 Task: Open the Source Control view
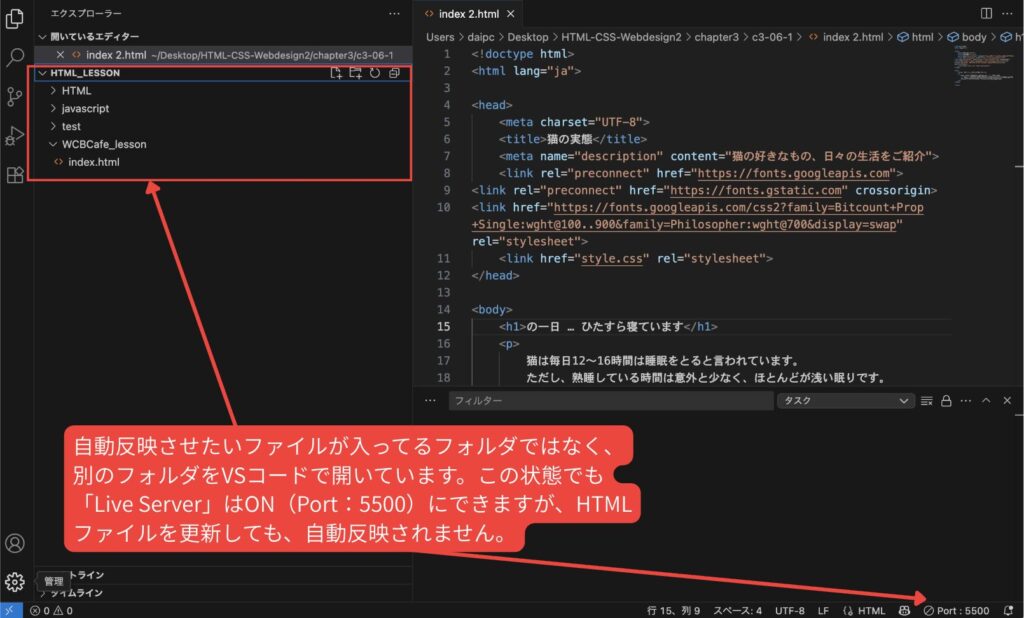(x=15, y=96)
